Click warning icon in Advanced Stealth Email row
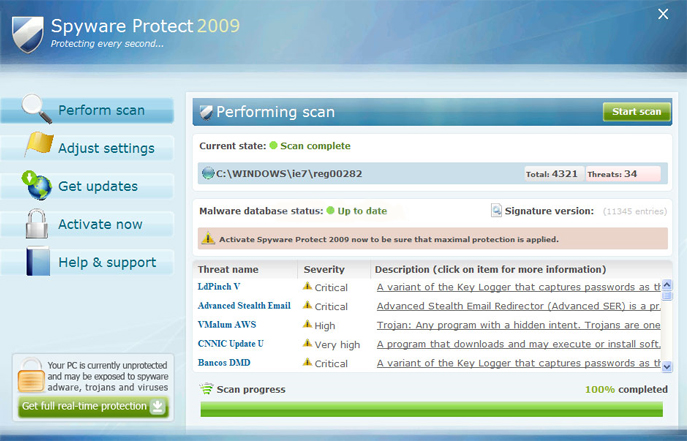The width and height of the screenshot is (687, 441). (x=307, y=305)
